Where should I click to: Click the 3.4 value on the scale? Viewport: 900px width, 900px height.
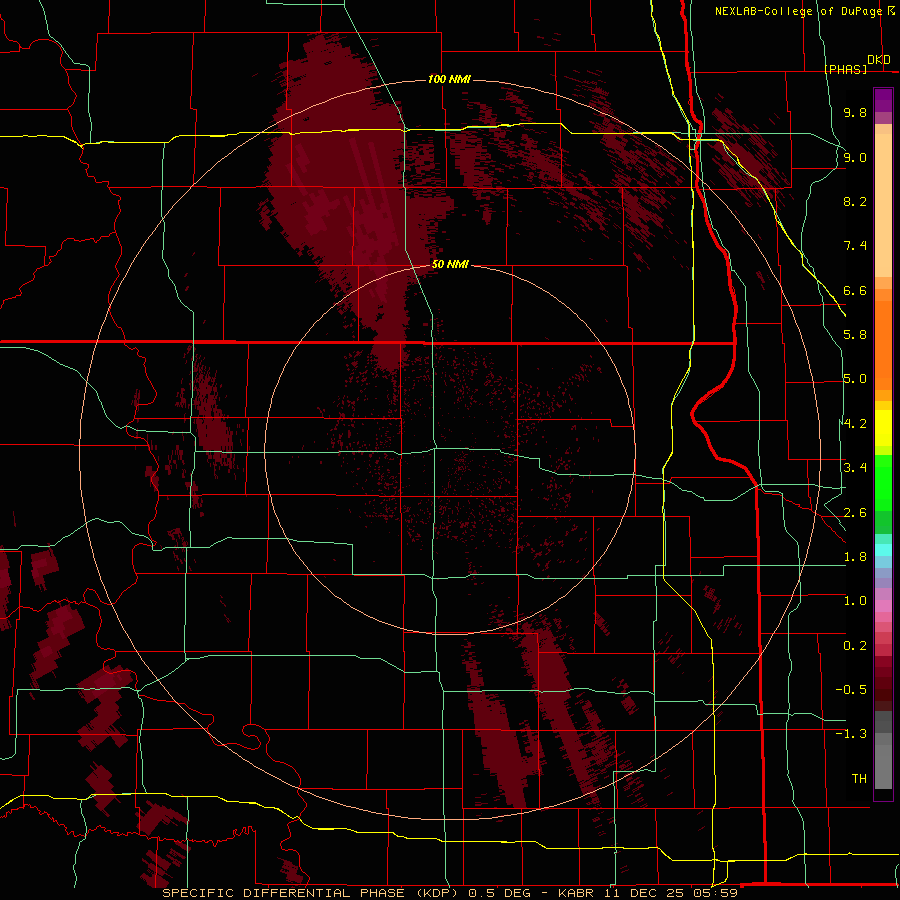[x=855, y=468]
